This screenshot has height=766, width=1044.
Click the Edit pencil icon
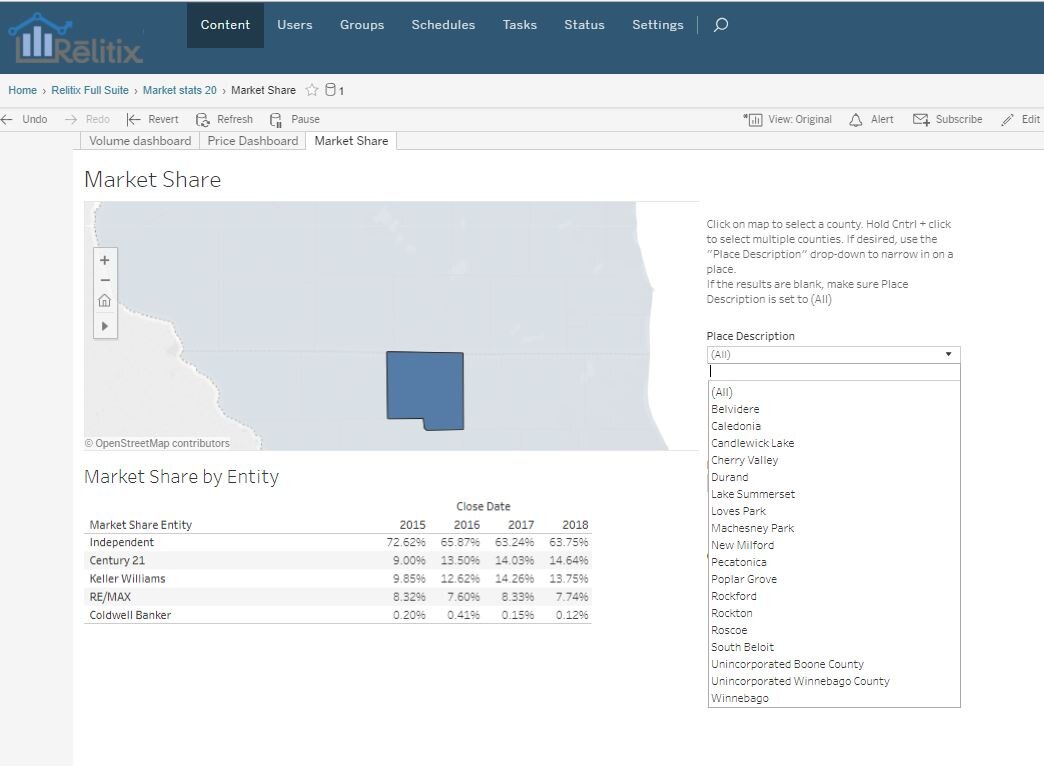(x=1007, y=119)
